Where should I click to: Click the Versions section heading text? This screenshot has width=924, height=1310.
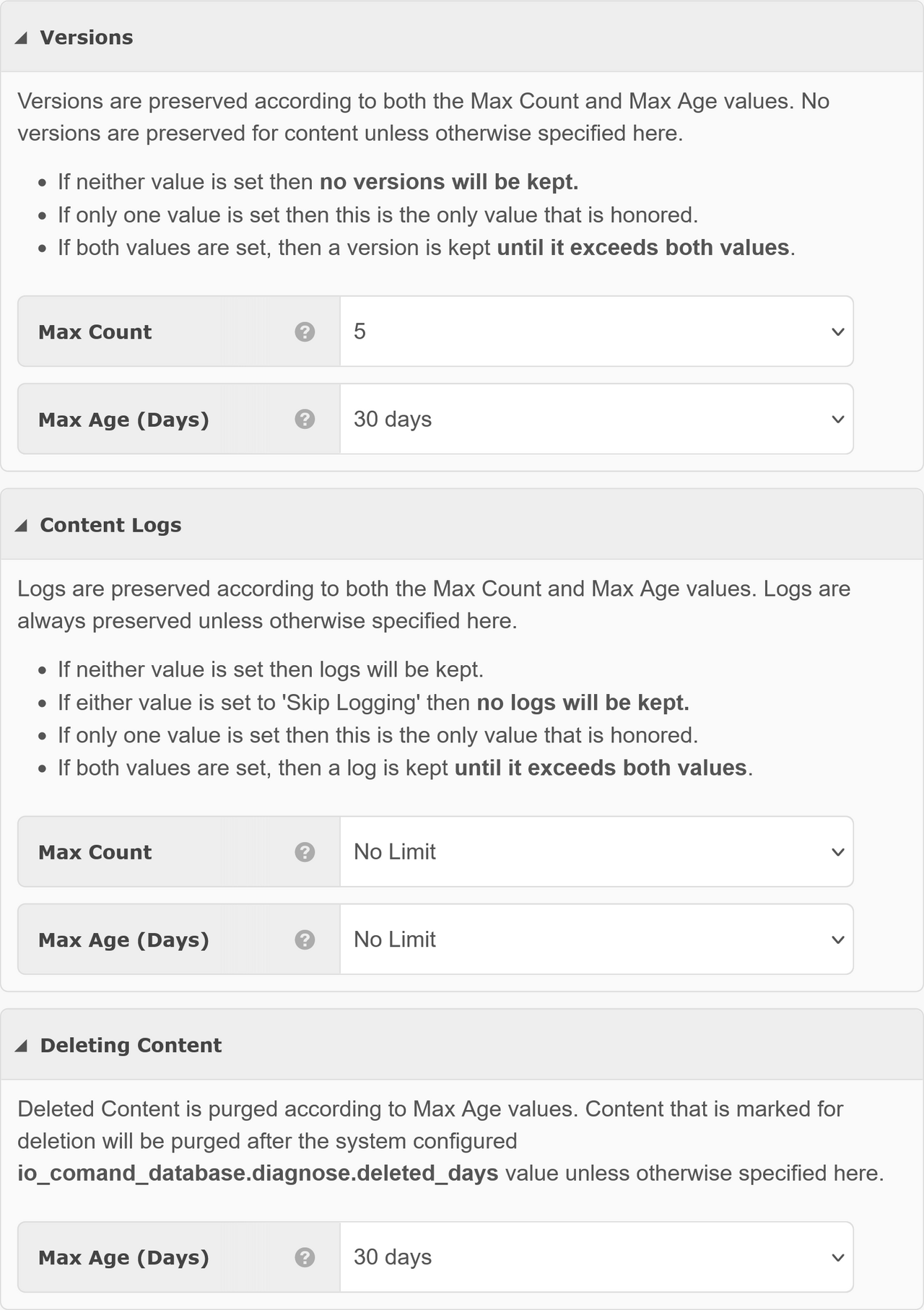point(87,38)
